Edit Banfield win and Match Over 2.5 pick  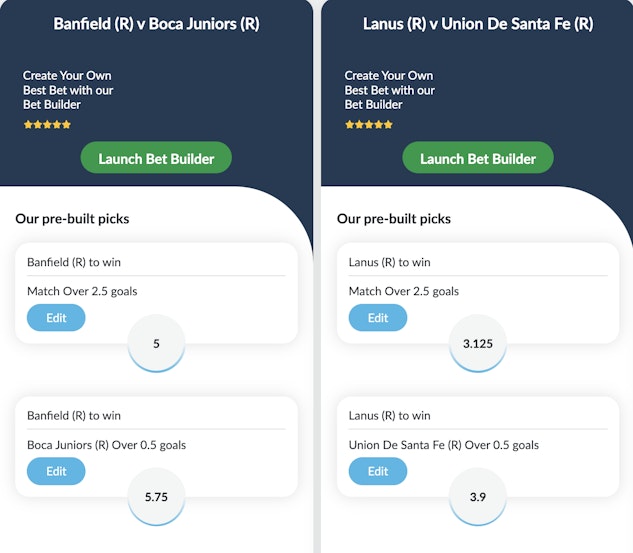[x=56, y=317]
